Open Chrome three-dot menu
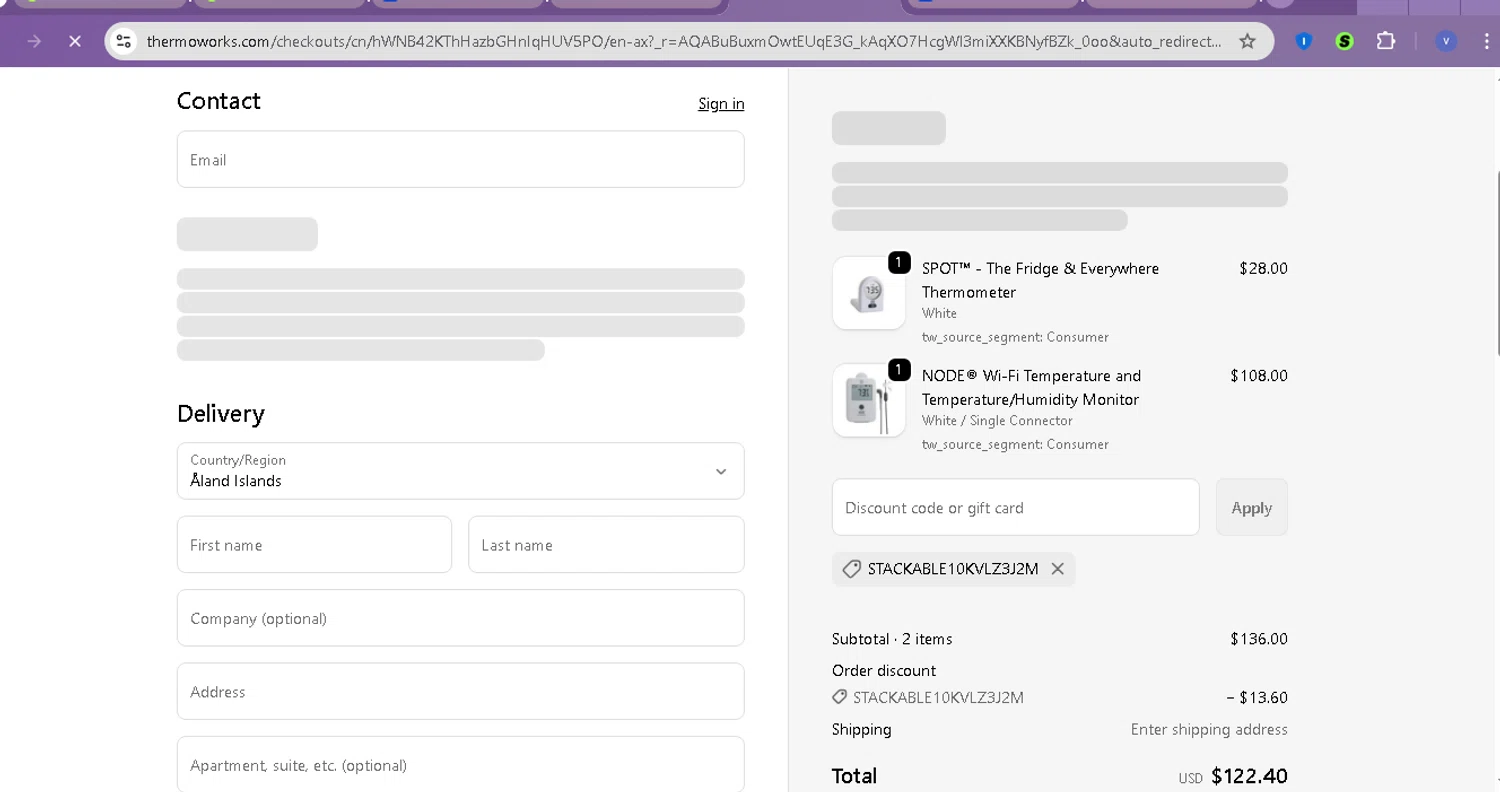This screenshot has height=792, width=1500. pyautogui.click(x=1487, y=41)
